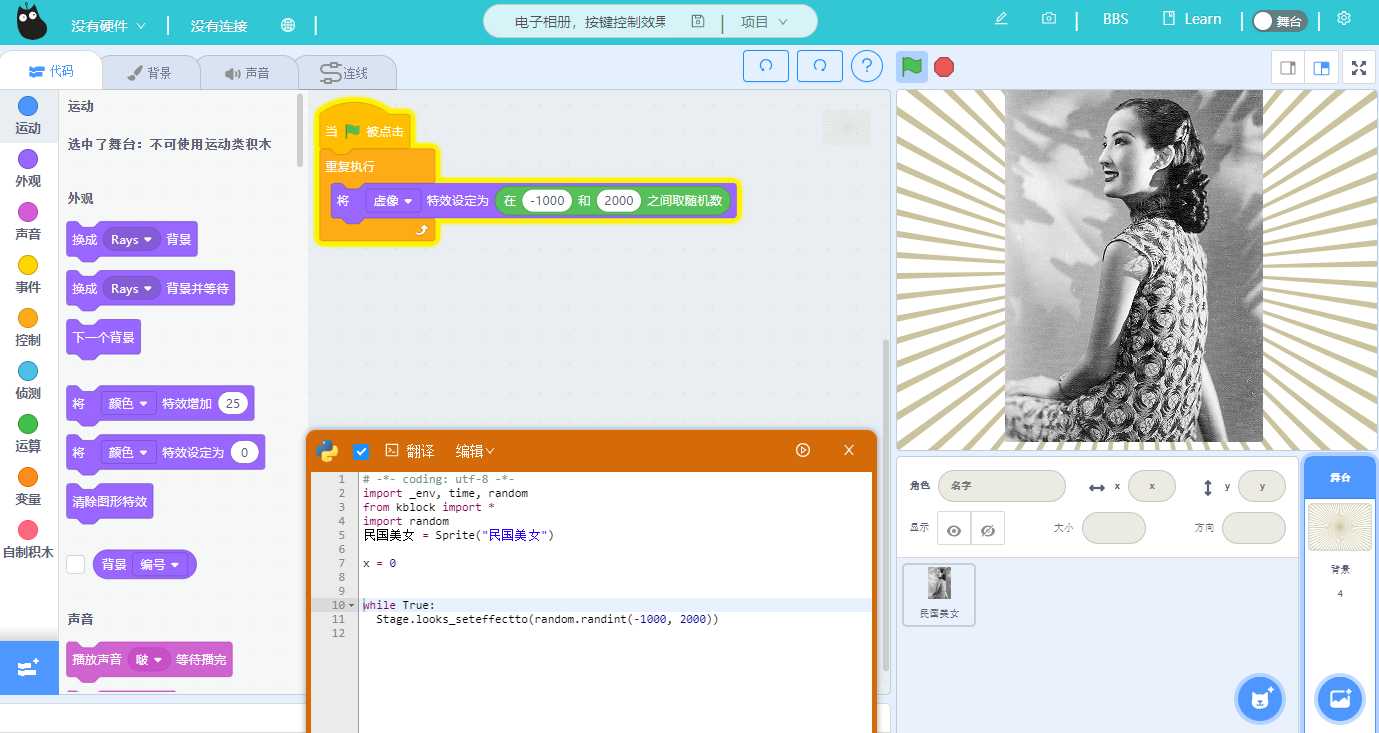Select the 民国美女 sprite thumbnail

tap(939, 594)
